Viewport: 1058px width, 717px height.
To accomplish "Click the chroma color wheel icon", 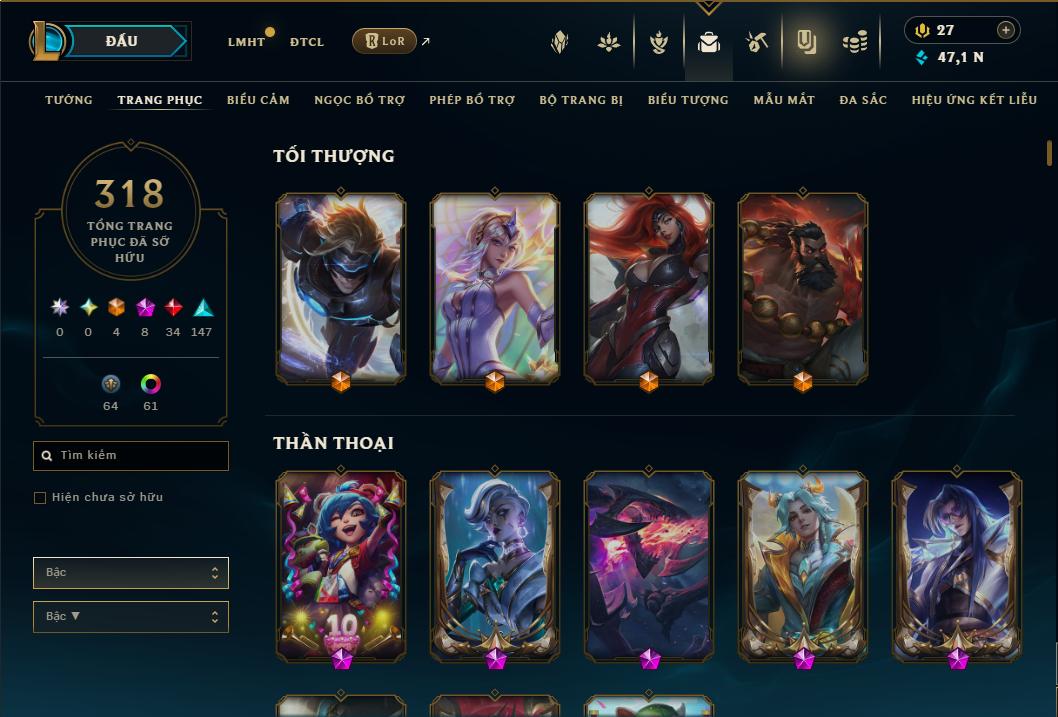I will click(x=150, y=384).
